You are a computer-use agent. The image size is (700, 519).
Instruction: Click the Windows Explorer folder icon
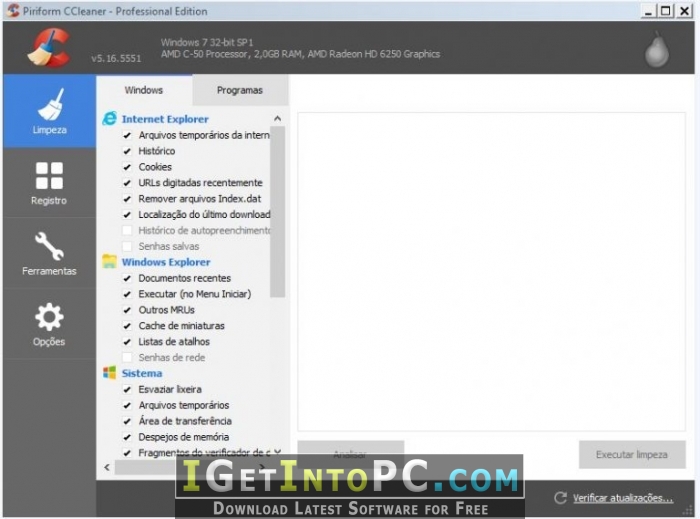click(x=109, y=262)
